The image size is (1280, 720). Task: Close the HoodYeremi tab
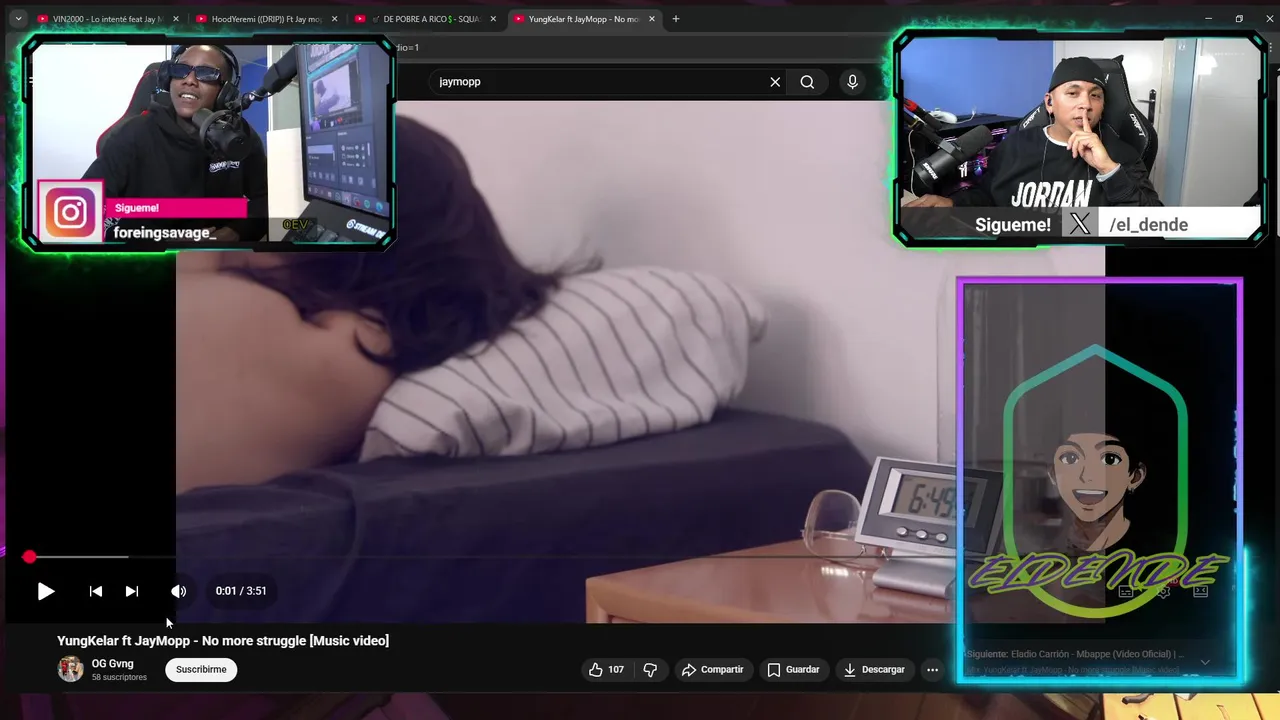334,19
